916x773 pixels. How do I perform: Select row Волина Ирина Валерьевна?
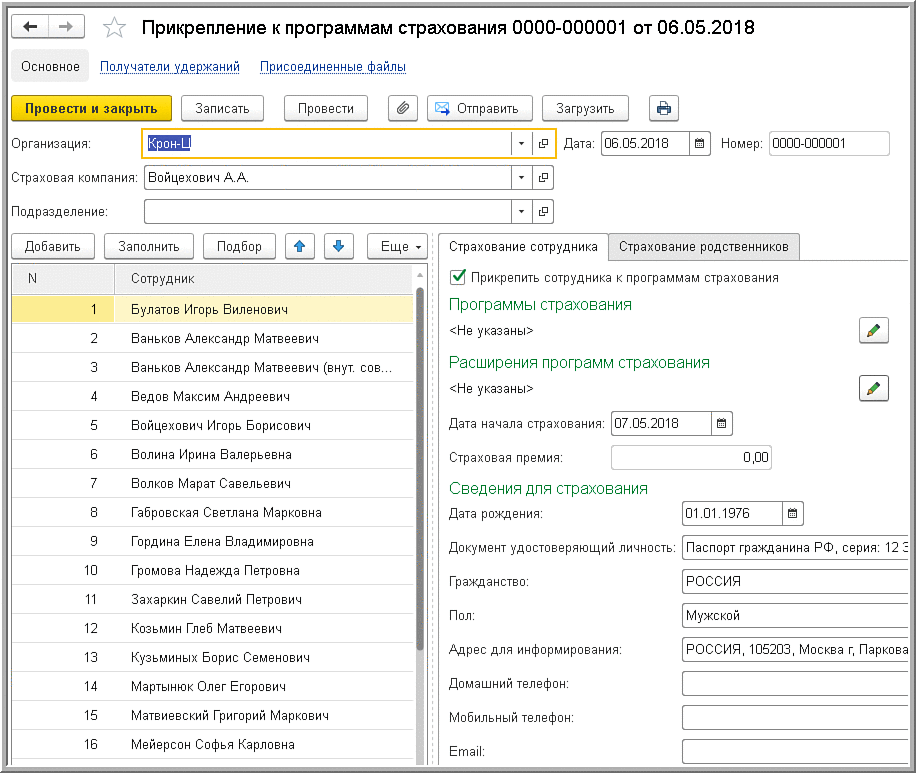tap(212, 454)
